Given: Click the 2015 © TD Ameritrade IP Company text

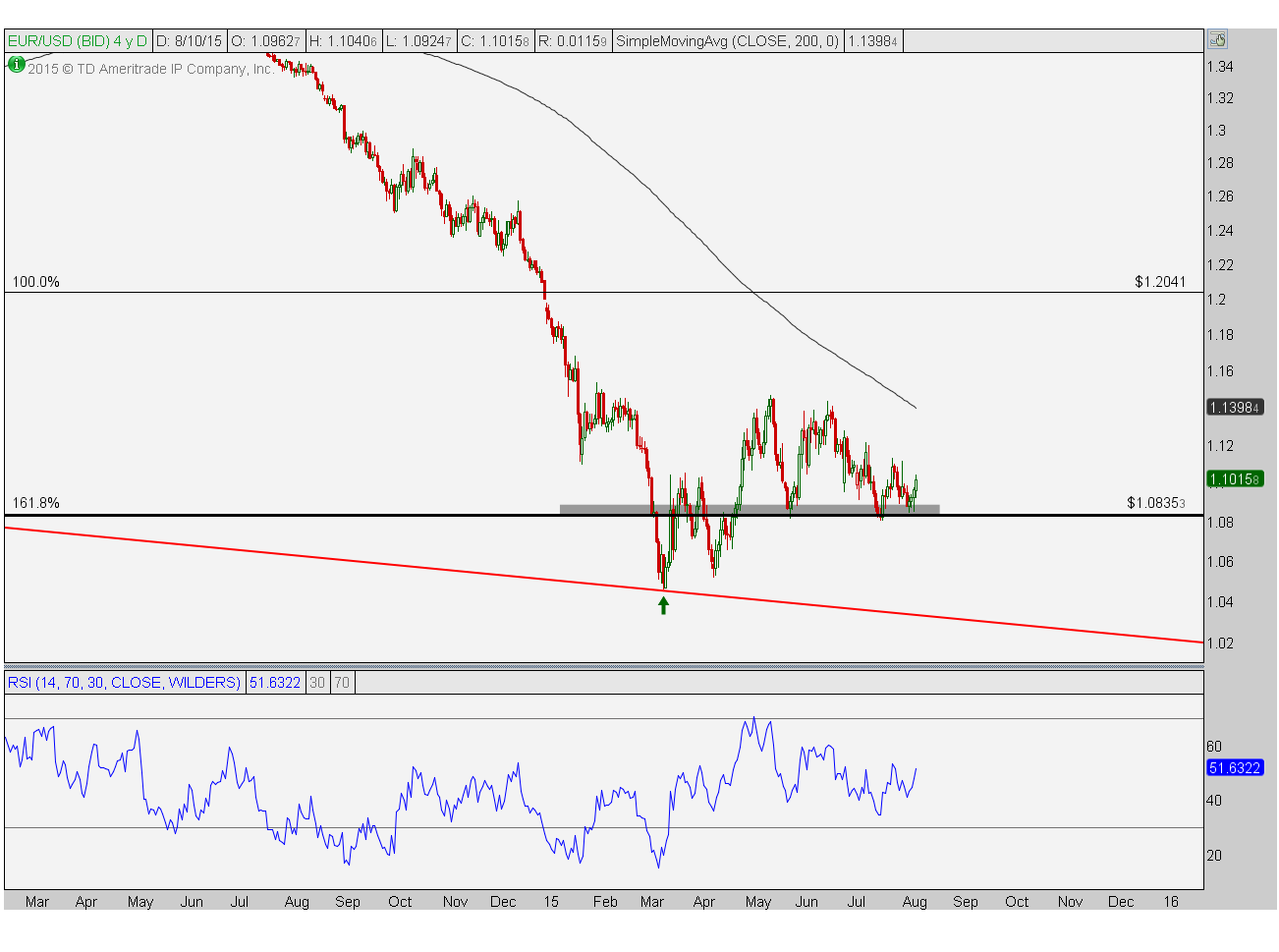Looking at the screenshot, I should coord(151,69).
